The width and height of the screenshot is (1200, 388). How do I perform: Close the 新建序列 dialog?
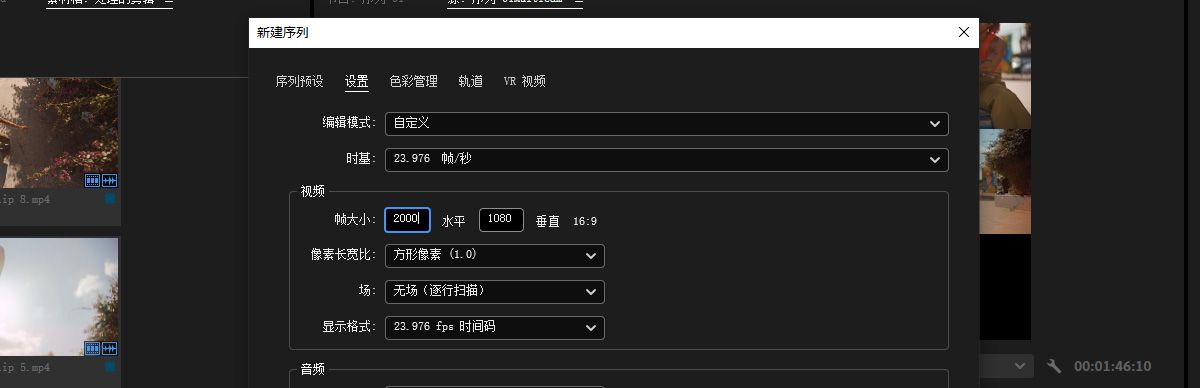tap(964, 32)
